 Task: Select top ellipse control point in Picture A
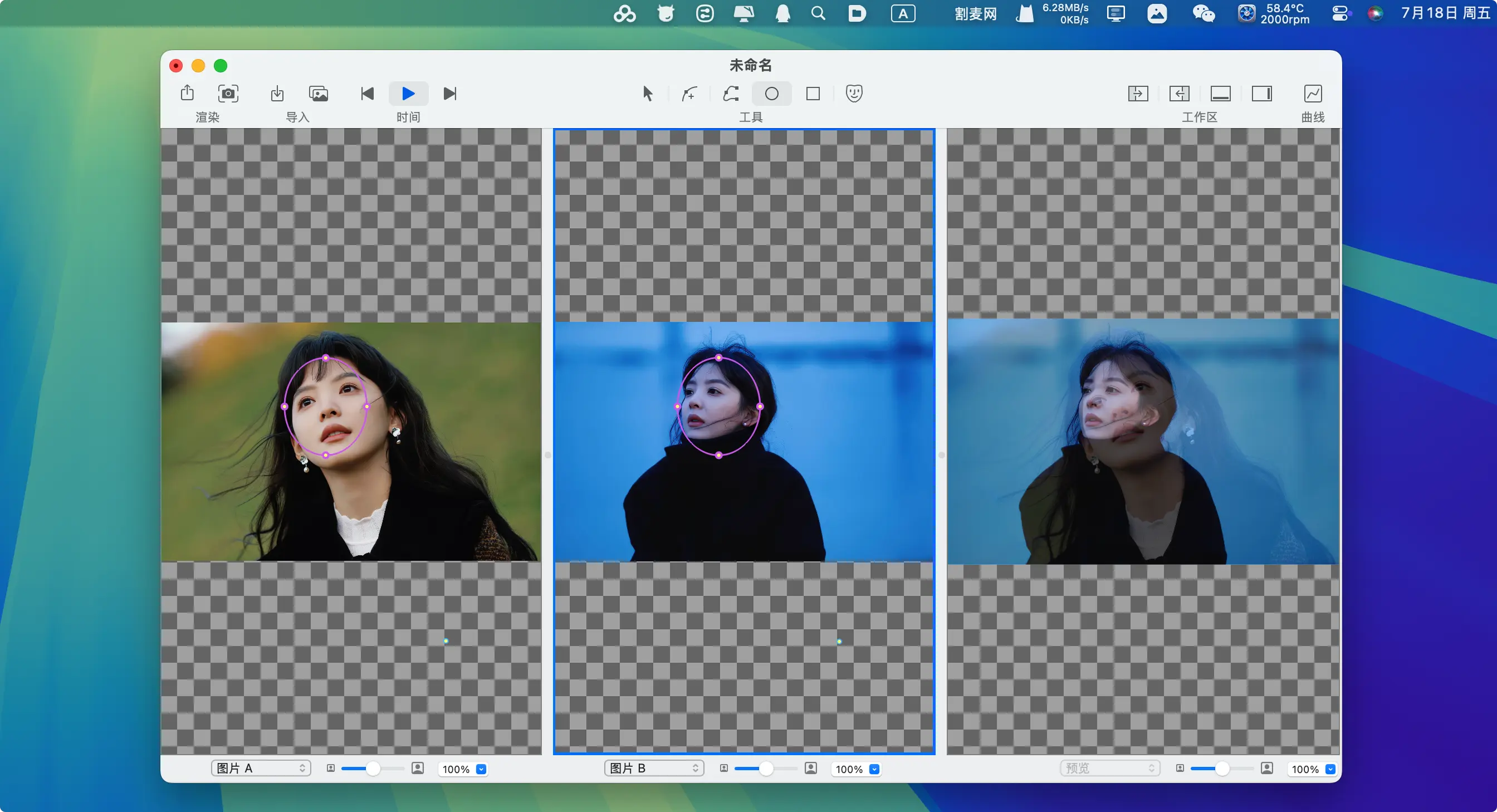tap(325, 358)
